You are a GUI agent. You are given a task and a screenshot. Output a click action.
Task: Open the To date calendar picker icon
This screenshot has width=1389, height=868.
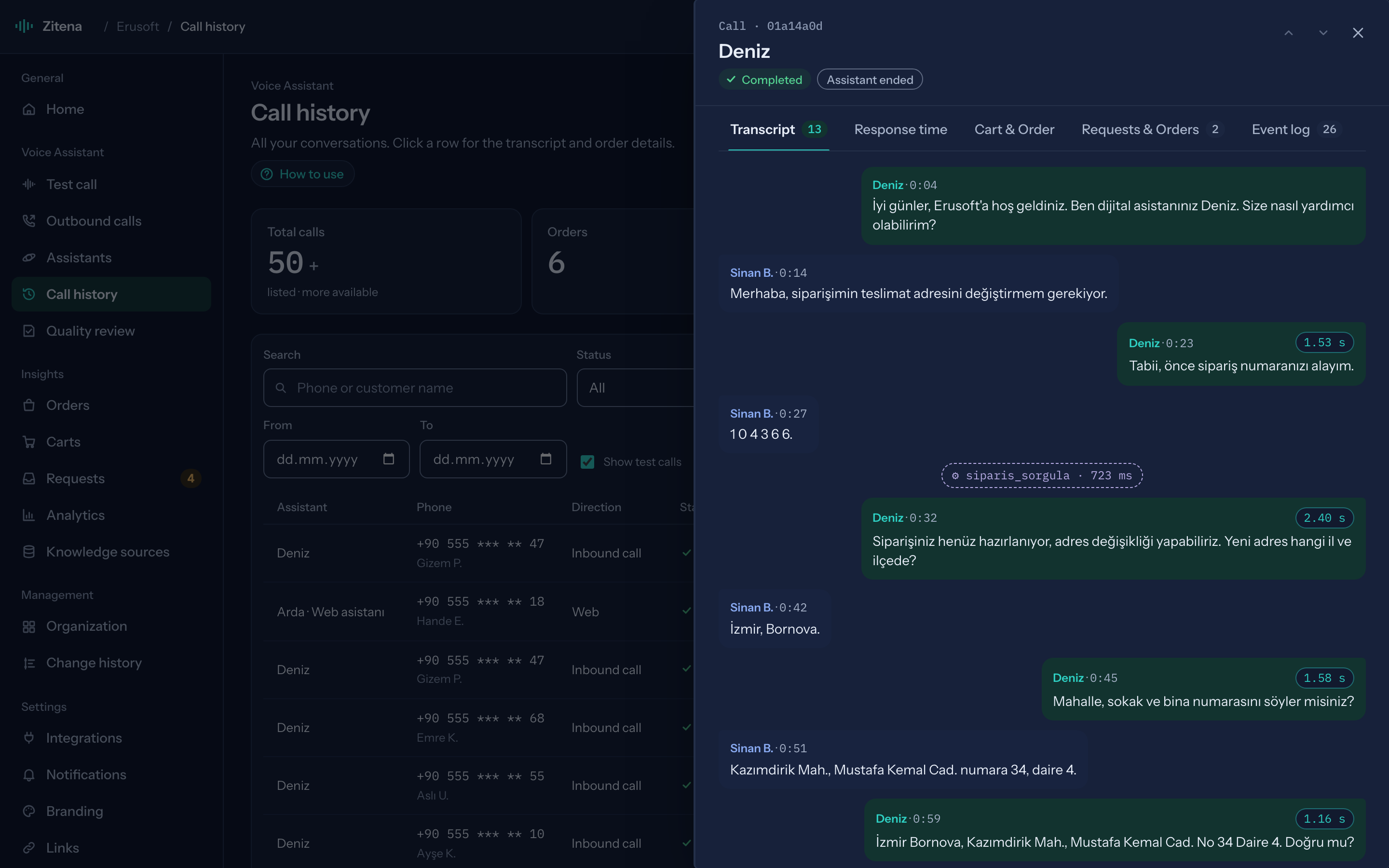tap(546, 459)
